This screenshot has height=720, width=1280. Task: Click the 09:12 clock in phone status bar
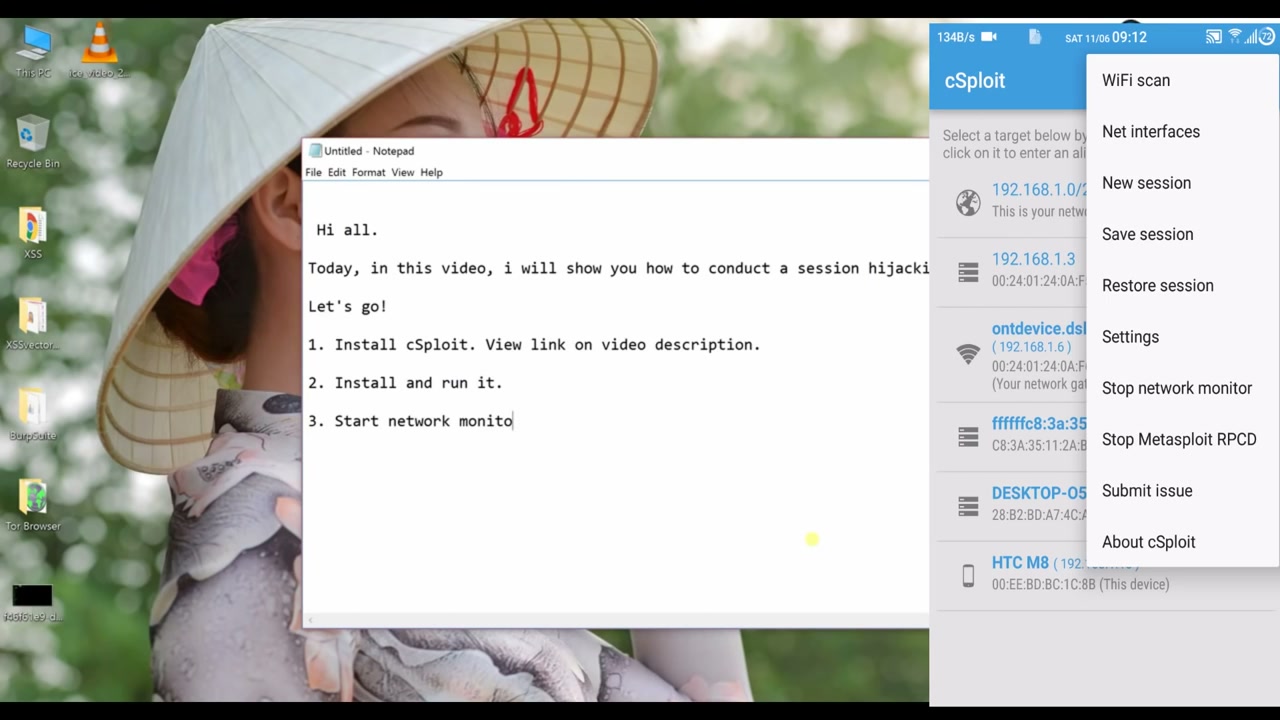click(1129, 37)
